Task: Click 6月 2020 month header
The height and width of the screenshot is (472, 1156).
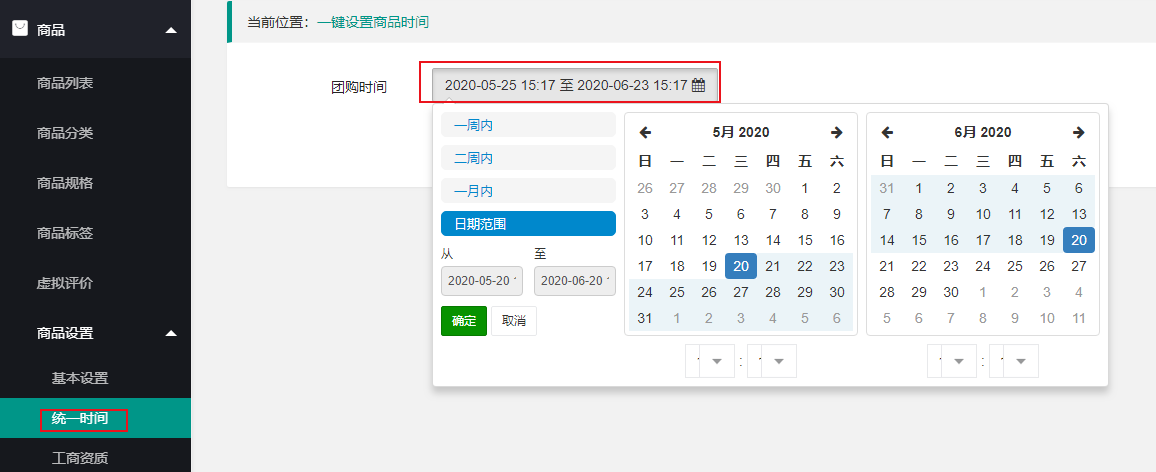Action: pyautogui.click(x=983, y=133)
